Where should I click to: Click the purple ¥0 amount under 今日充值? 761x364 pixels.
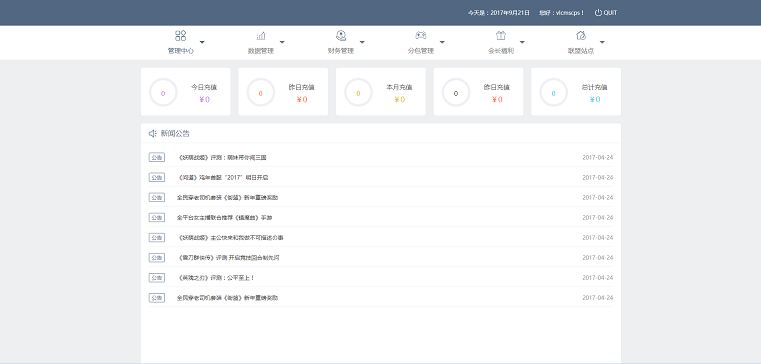[x=204, y=99]
